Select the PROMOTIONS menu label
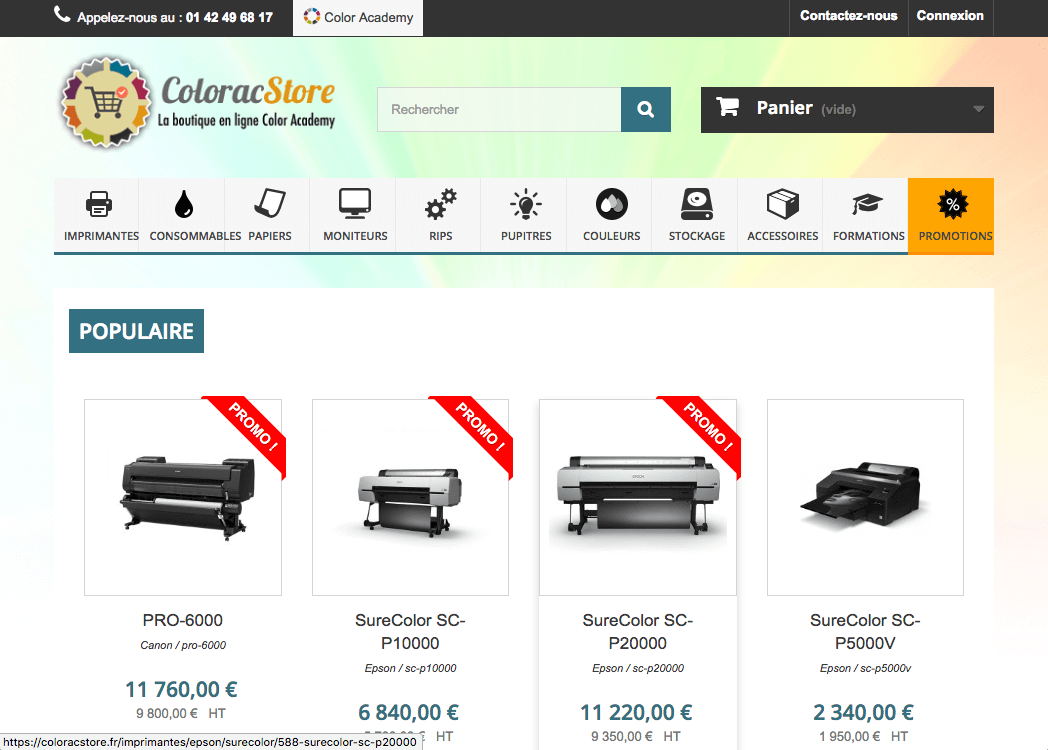Image resolution: width=1048 pixels, height=750 pixels. pos(956,236)
